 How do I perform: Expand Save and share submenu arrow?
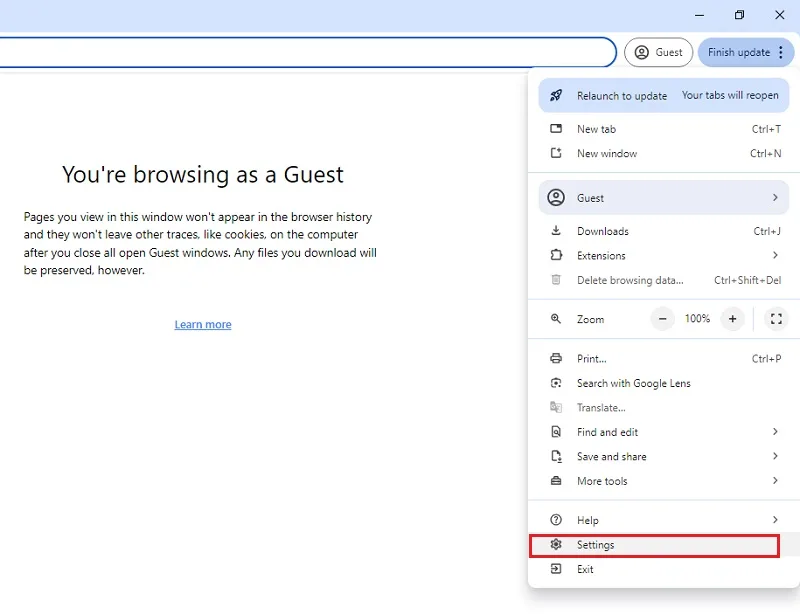(775, 456)
